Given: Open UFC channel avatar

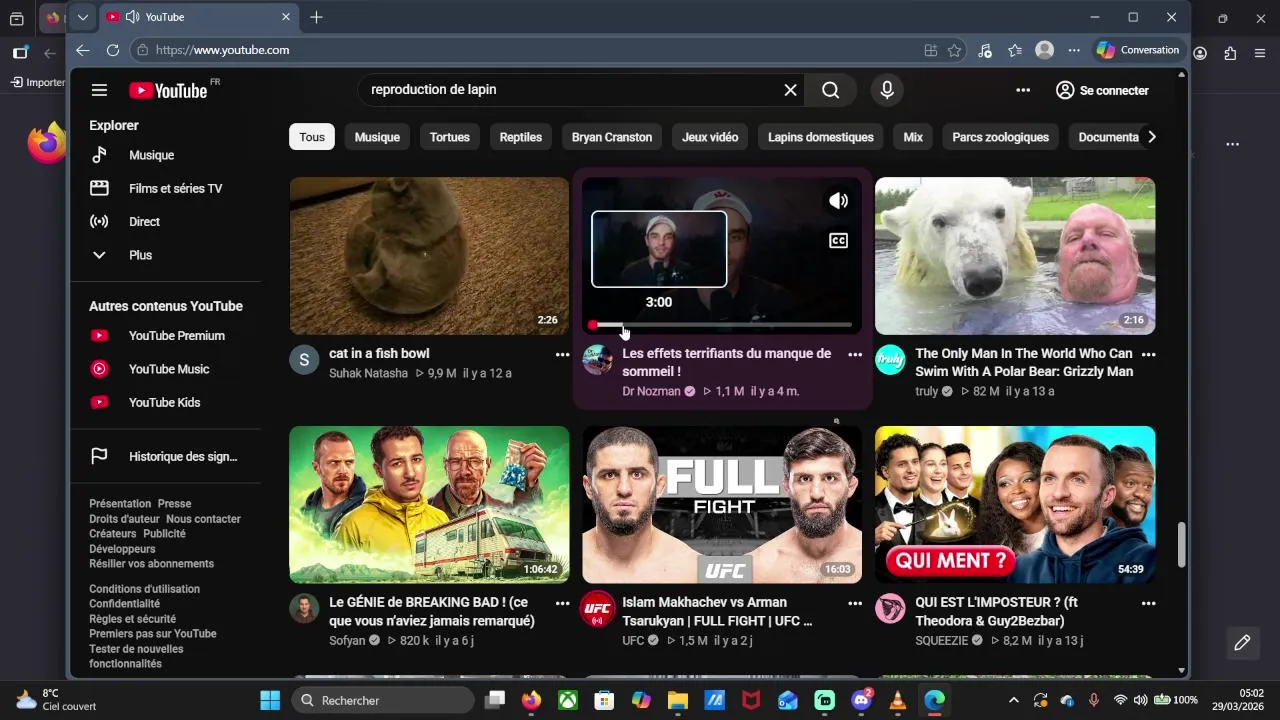Looking at the screenshot, I should 598,609.
